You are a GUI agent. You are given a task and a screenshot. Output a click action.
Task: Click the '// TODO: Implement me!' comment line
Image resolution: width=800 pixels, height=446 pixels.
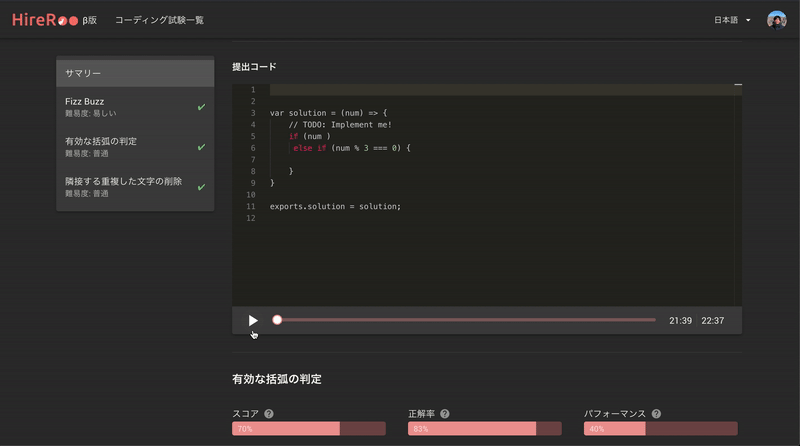point(340,125)
